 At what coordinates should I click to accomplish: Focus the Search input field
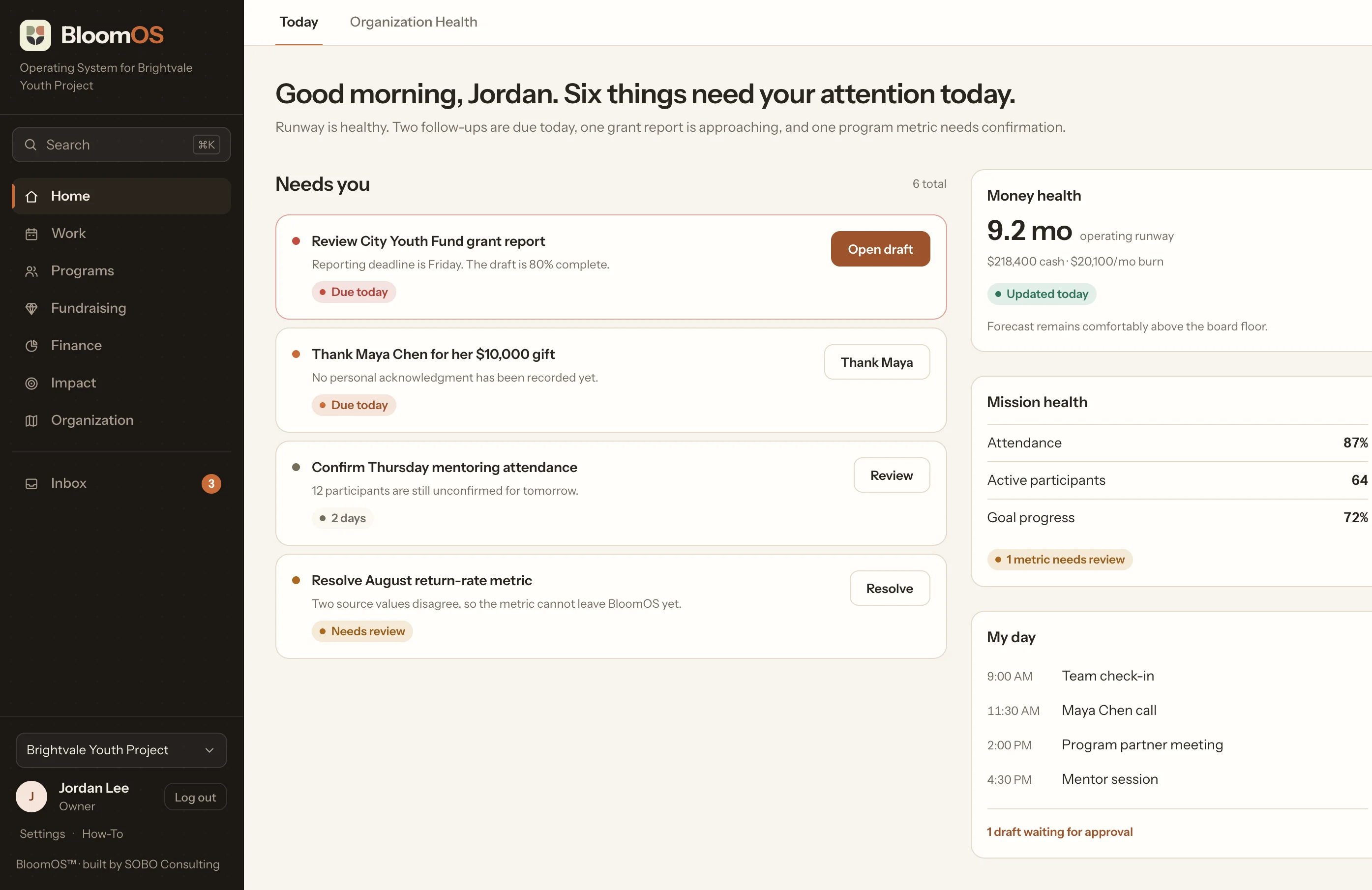coord(121,145)
